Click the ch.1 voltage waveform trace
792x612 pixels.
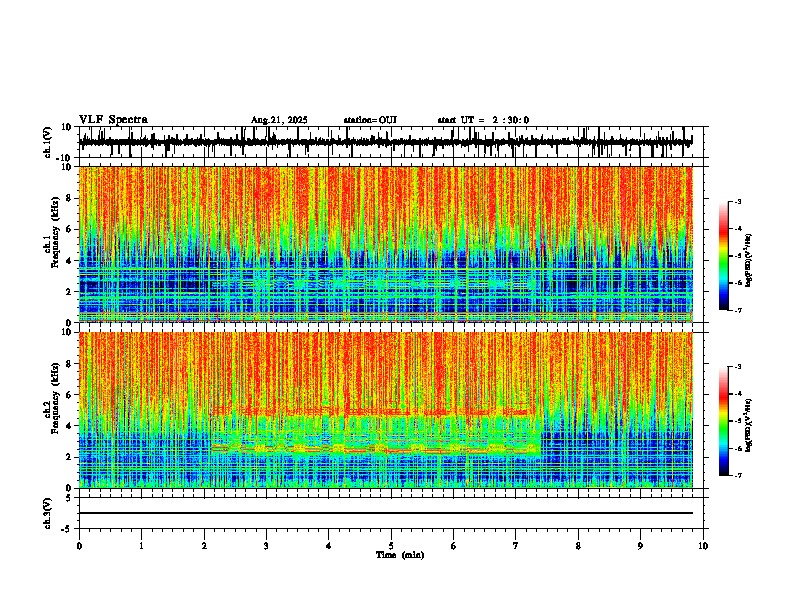tap(385, 142)
